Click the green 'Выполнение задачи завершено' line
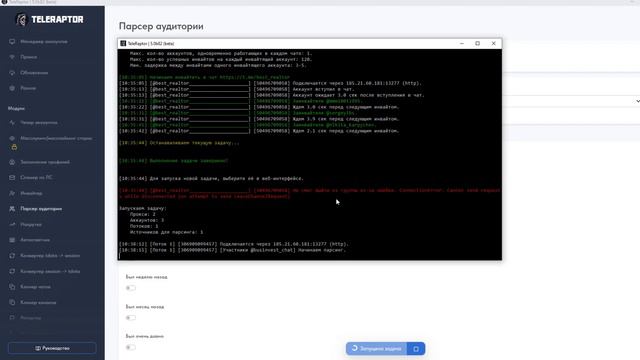This screenshot has height=360, width=640. coord(173,161)
